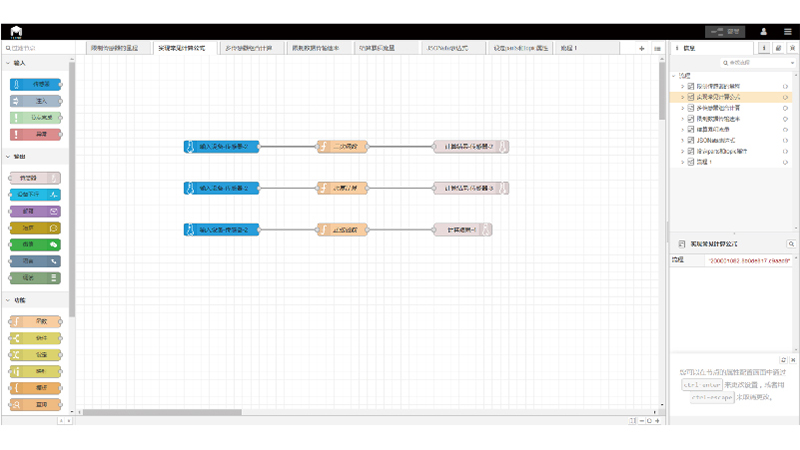Toggle the first flow's enable circle in sidebar
Screen dimensions: 800x450
point(785,87)
